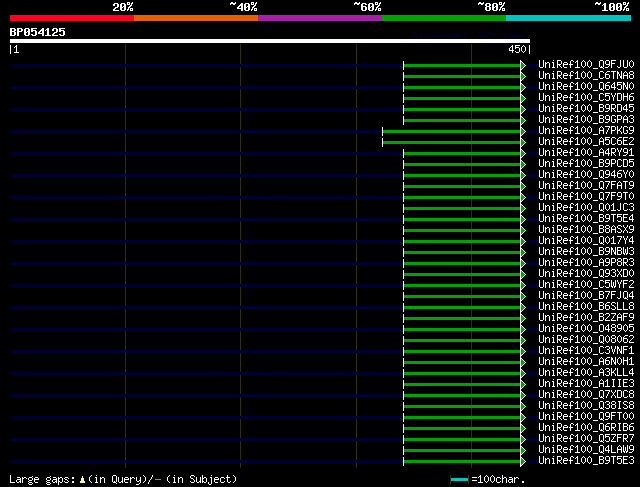Click the white BP054125 query sequence bar
This screenshot has width=640, height=487.
[x=270, y=41]
